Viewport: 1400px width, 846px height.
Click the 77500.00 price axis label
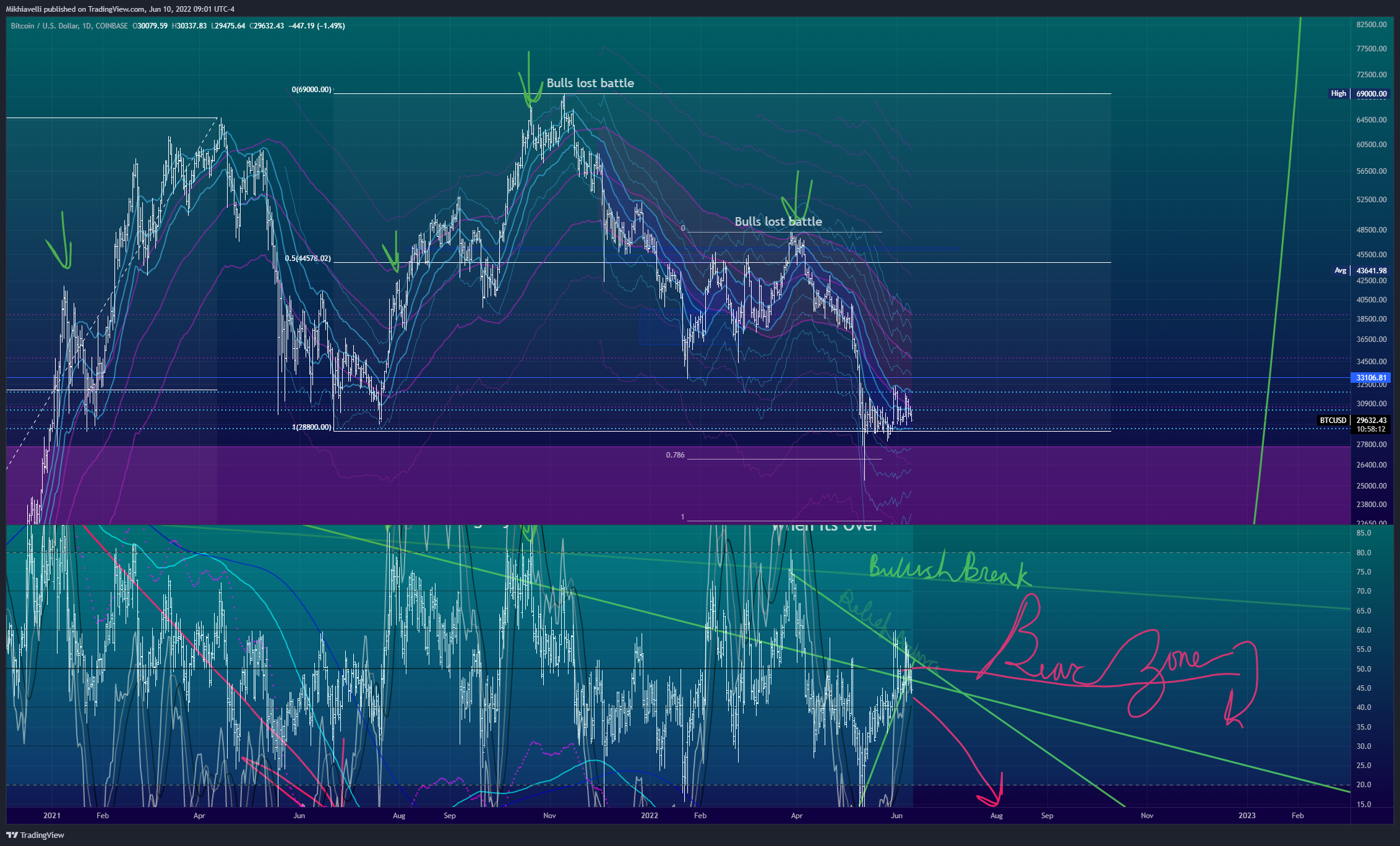(x=1372, y=49)
